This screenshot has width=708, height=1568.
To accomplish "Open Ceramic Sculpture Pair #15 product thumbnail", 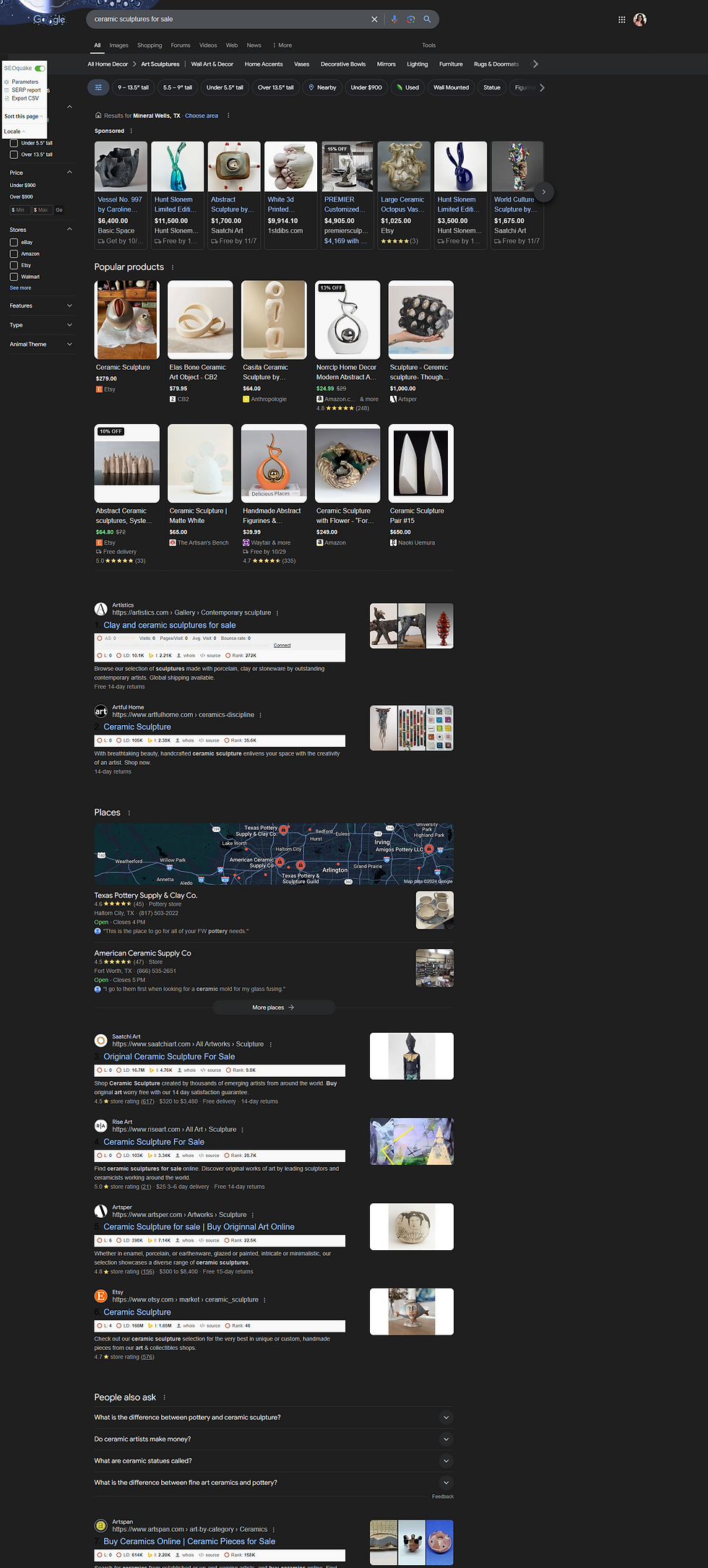I will pyautogui.click(x=421, y=464).
